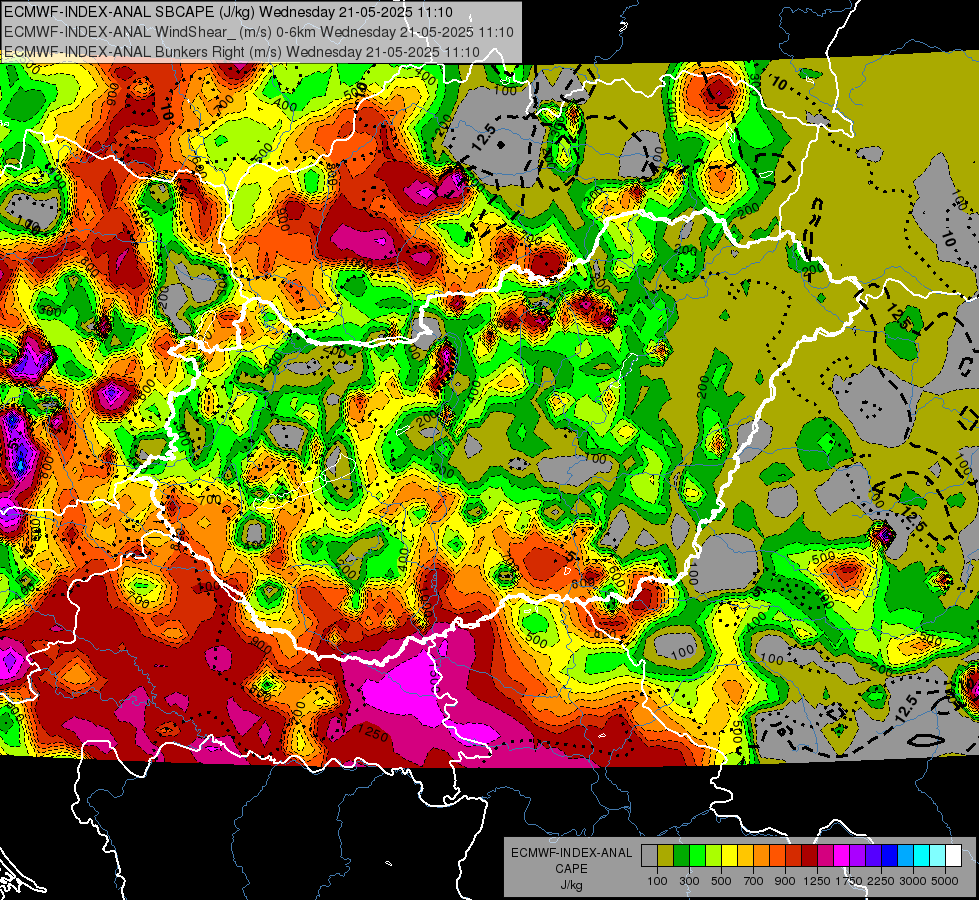Select the white swatch at the legend end
This screenshot has width=979, height=900.
pos(953,856)
